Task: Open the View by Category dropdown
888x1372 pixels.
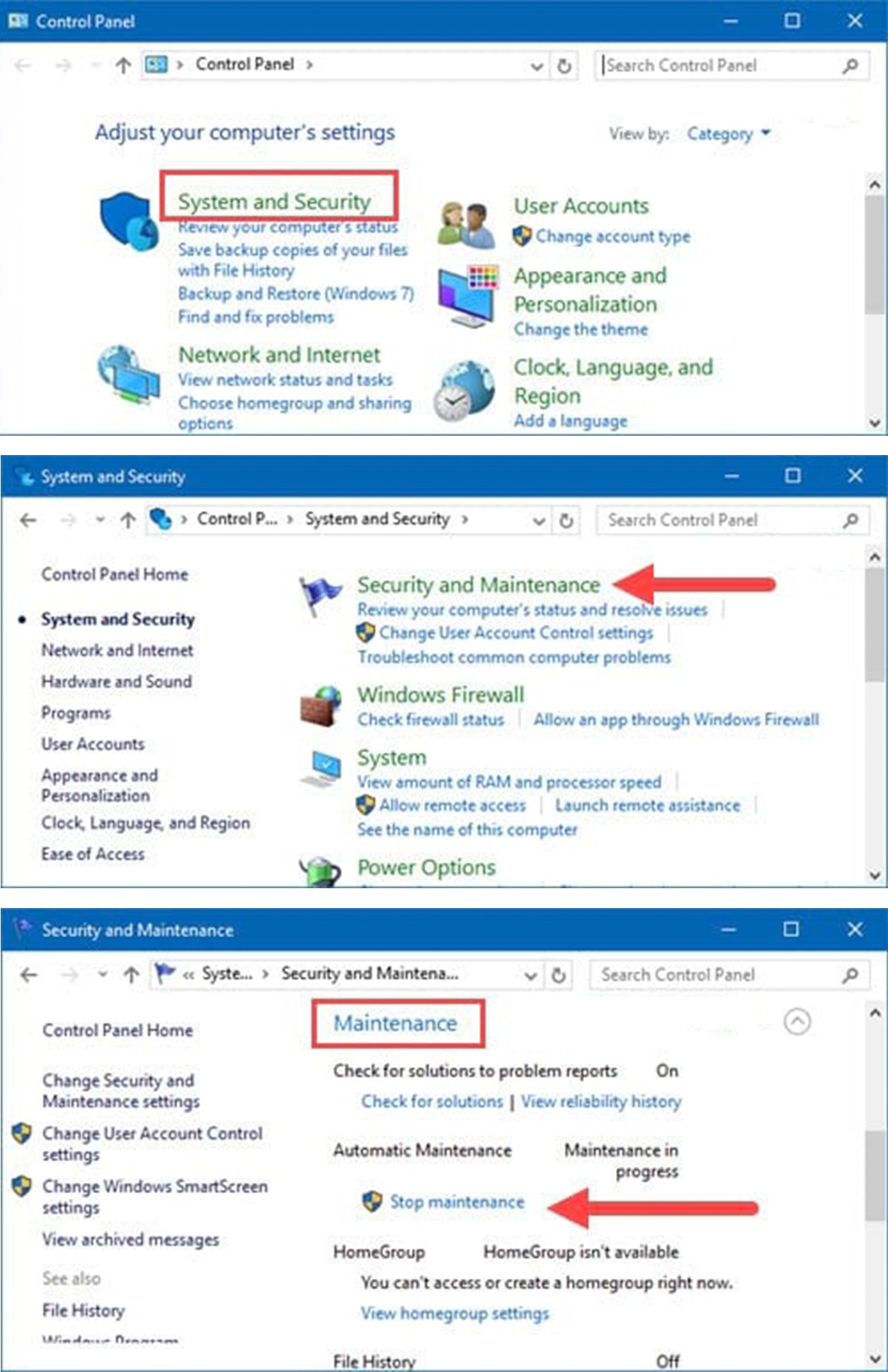Action: [728, 133]
